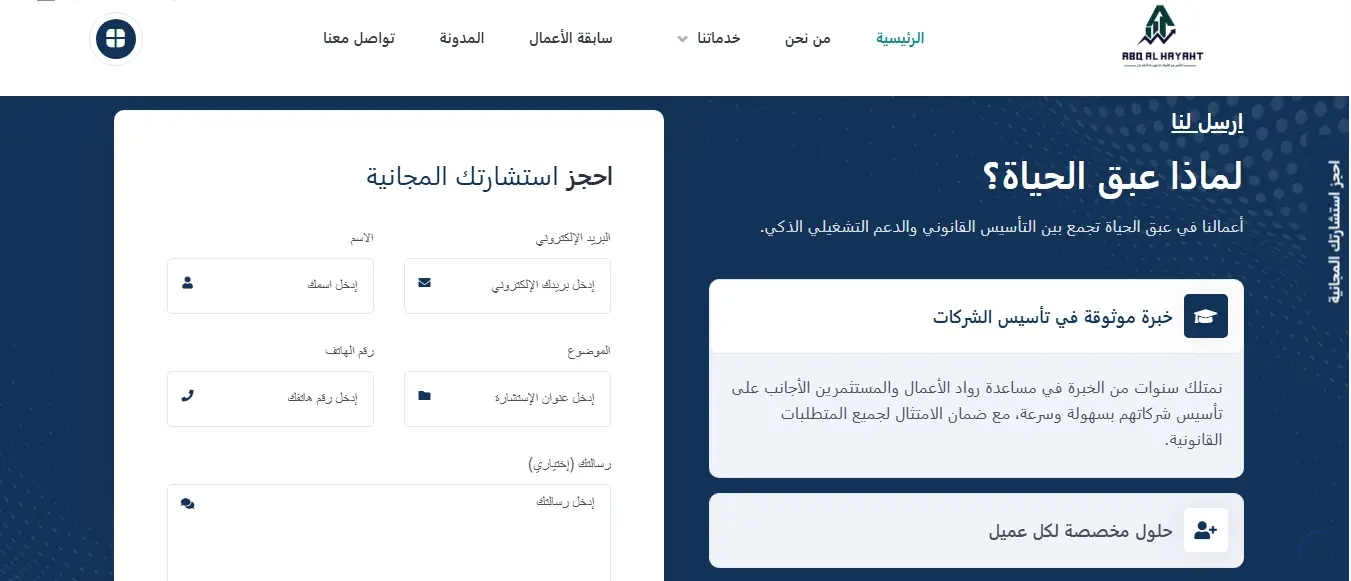Screen dimensions: 1351x581
Task: Click the تواصل معنا link
Action: pyautogui.click(x=358, y=39)
